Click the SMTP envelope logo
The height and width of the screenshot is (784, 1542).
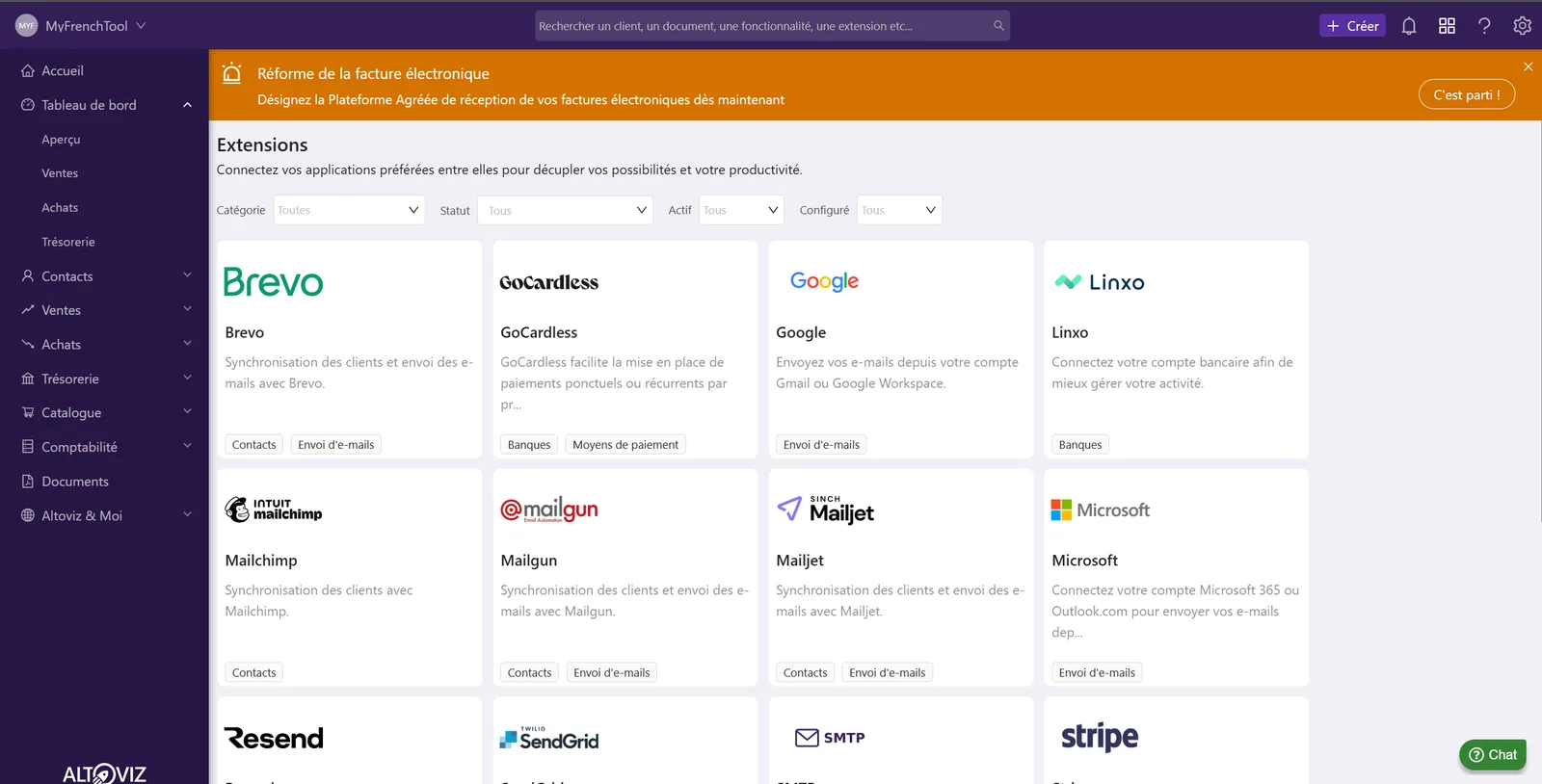pos(830,738)
